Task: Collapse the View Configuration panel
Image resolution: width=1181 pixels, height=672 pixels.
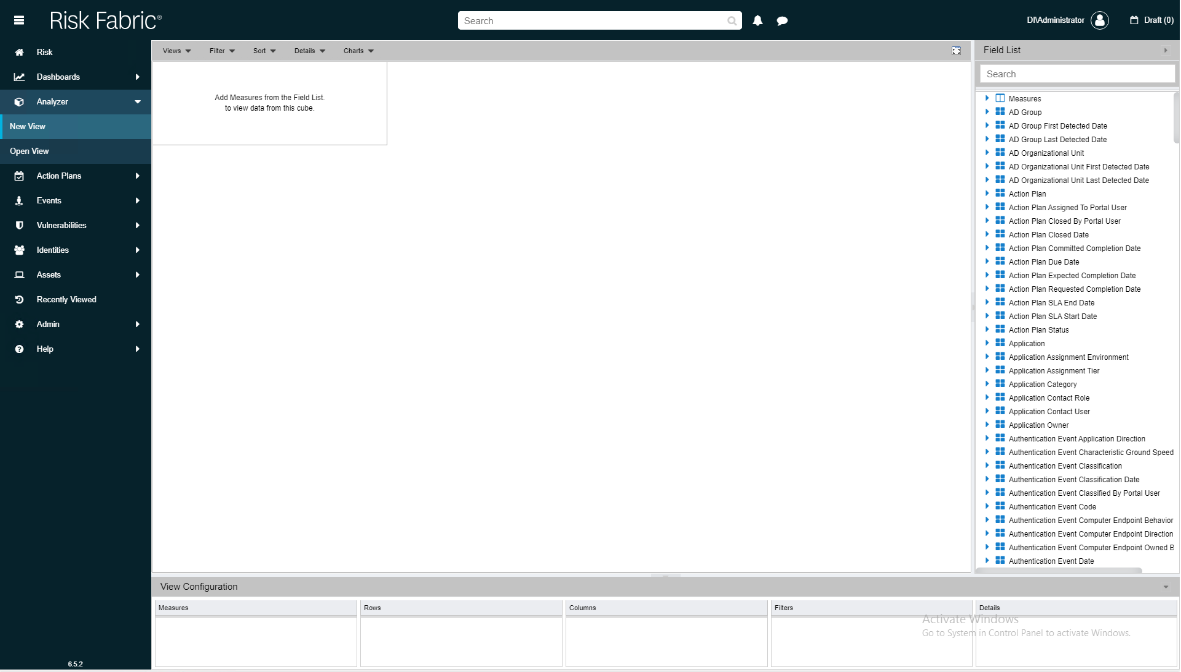Action: [x=1164, y=587]
